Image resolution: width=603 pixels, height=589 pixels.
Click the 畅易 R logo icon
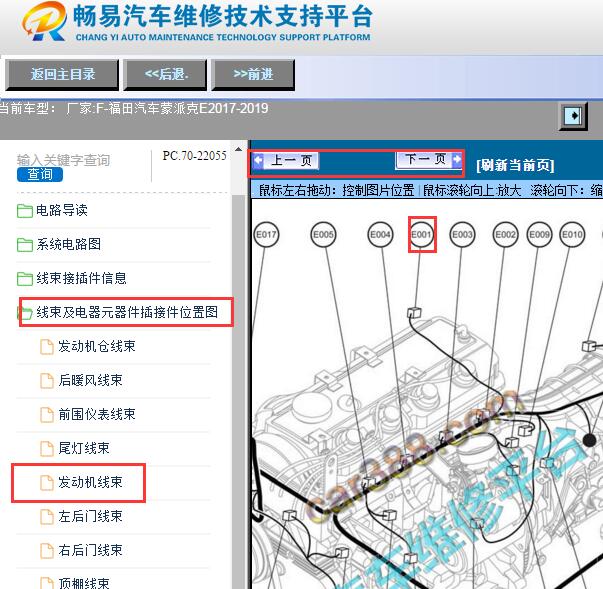[x=44, y=21]
